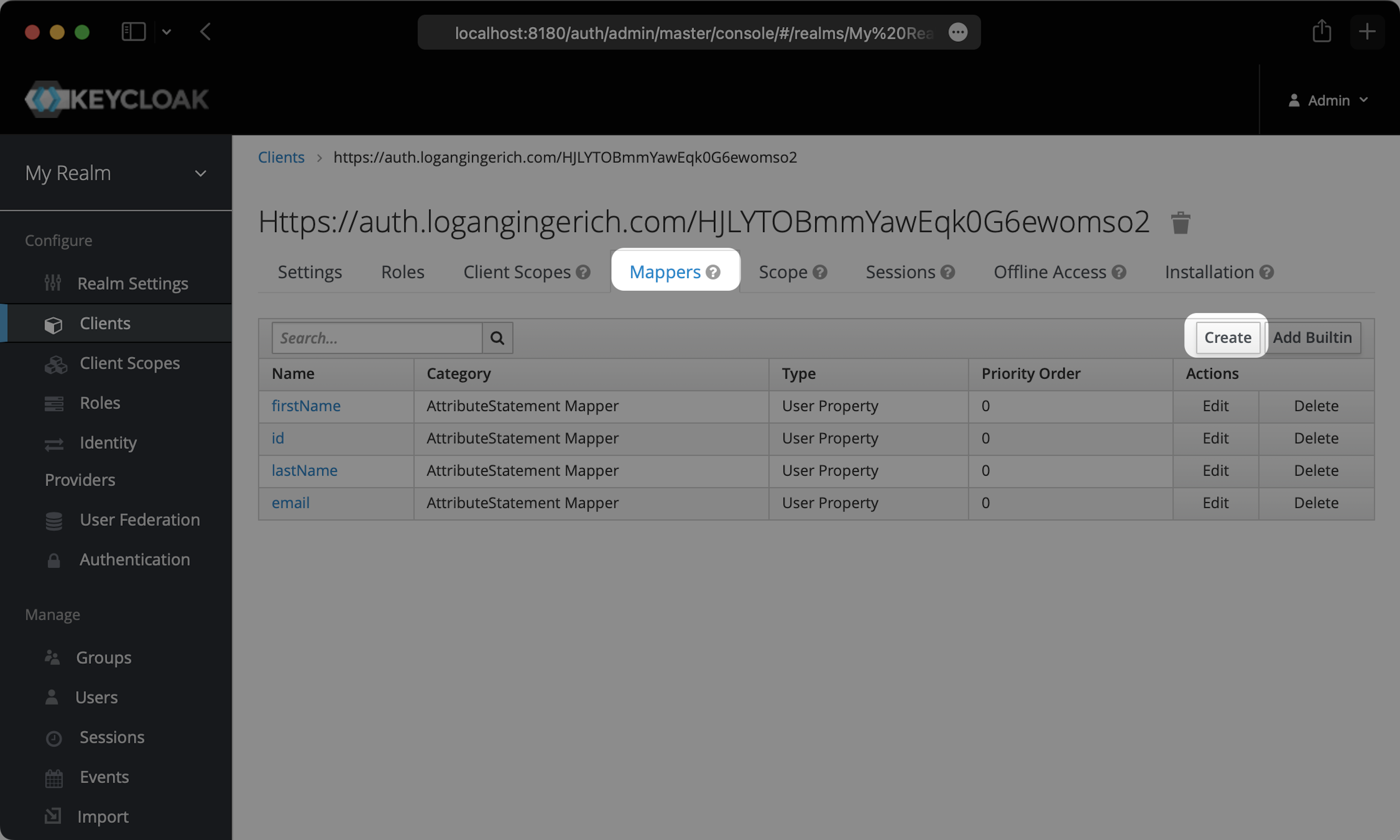Click the page options ellipsis in address bar
This screenshot has height=840, width=1400.
click(x=958, y=32)
